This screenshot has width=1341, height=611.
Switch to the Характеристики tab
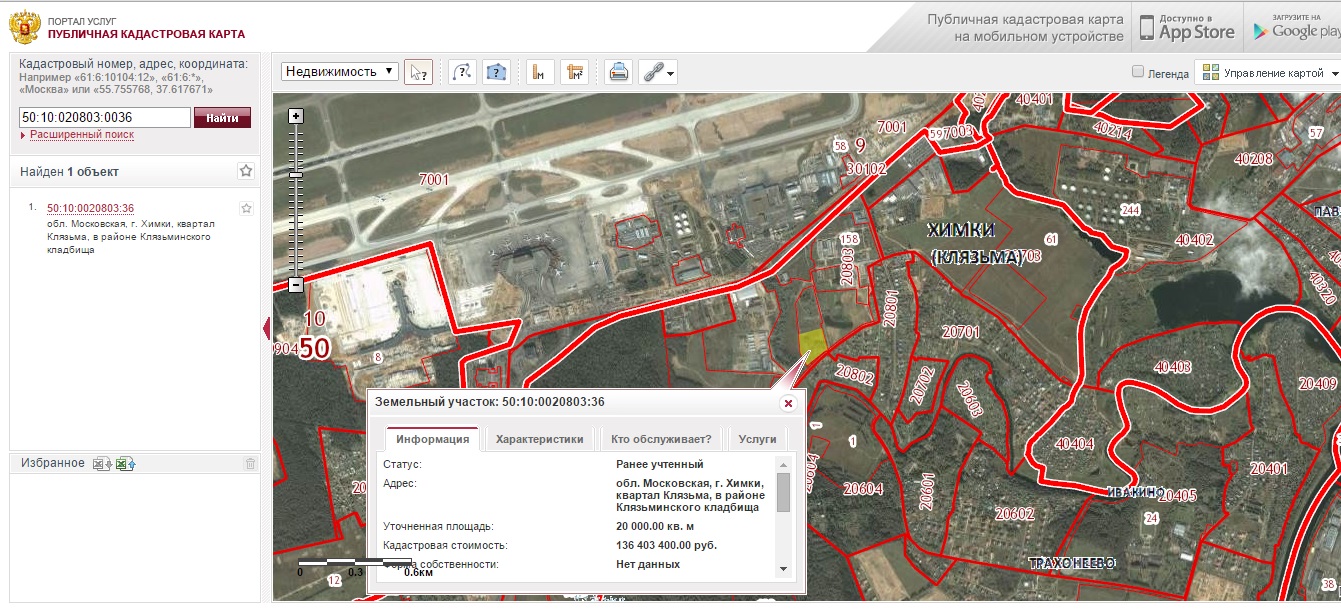pyautogui.click(x=539, y=439)
